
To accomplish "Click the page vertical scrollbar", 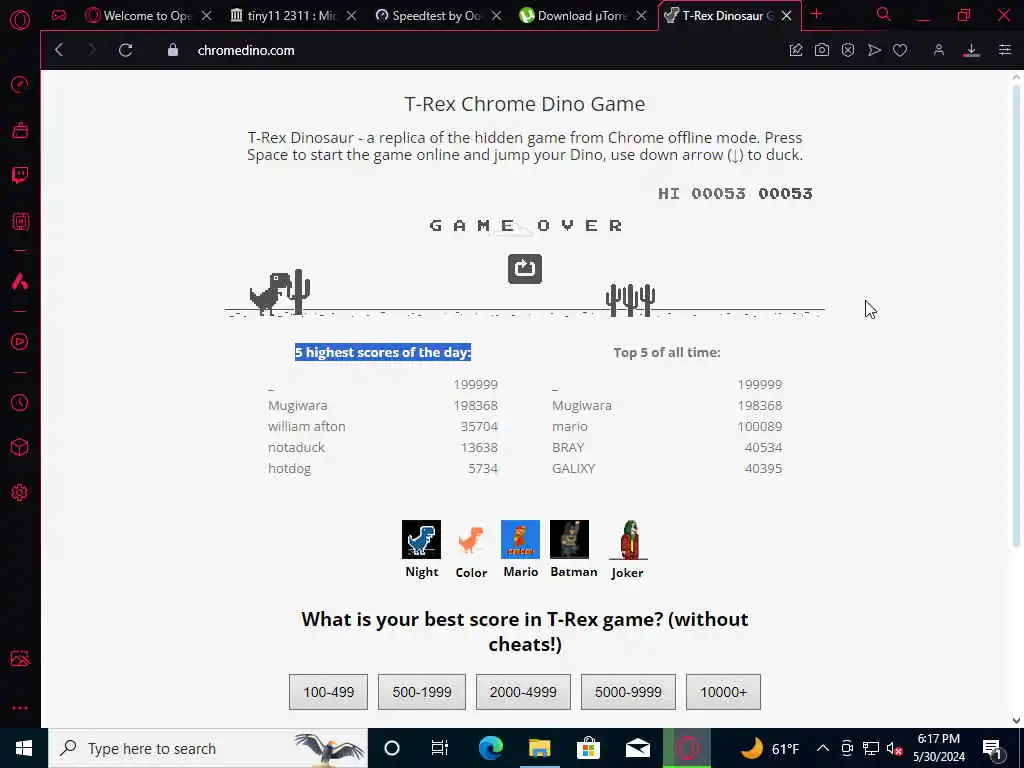I will point(1016,315).
